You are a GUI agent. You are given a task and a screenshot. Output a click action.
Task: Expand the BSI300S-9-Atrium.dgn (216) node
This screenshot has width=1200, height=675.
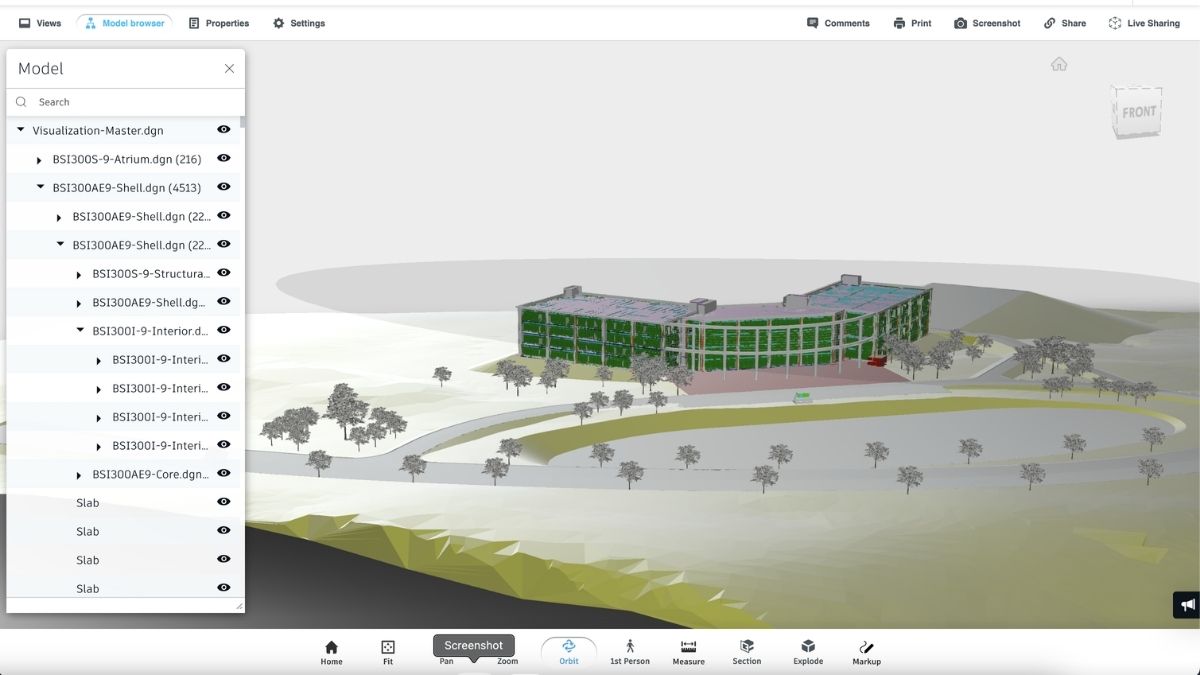39,159
